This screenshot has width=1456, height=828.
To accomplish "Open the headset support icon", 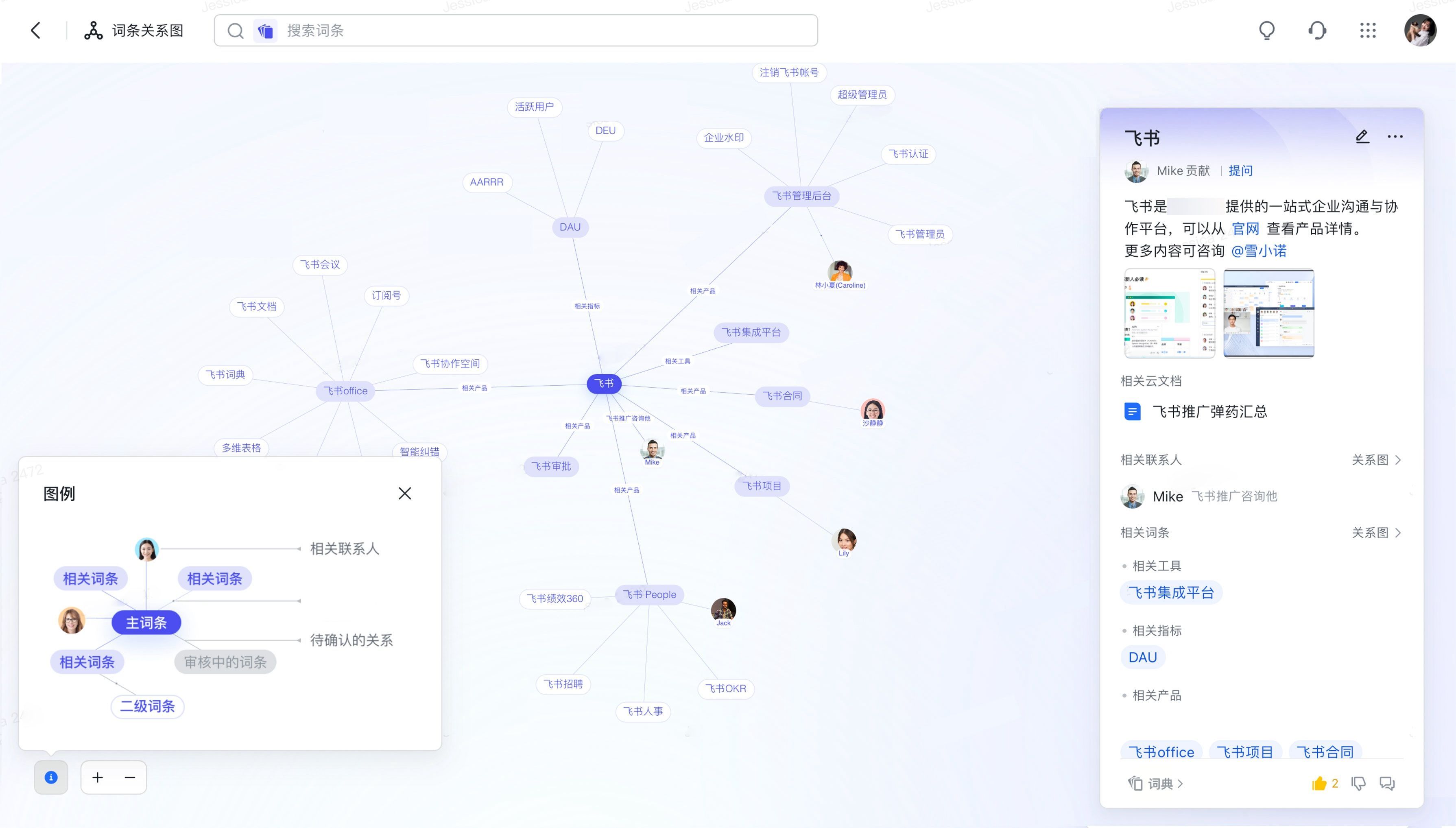I will click(x=1317, y=30).
